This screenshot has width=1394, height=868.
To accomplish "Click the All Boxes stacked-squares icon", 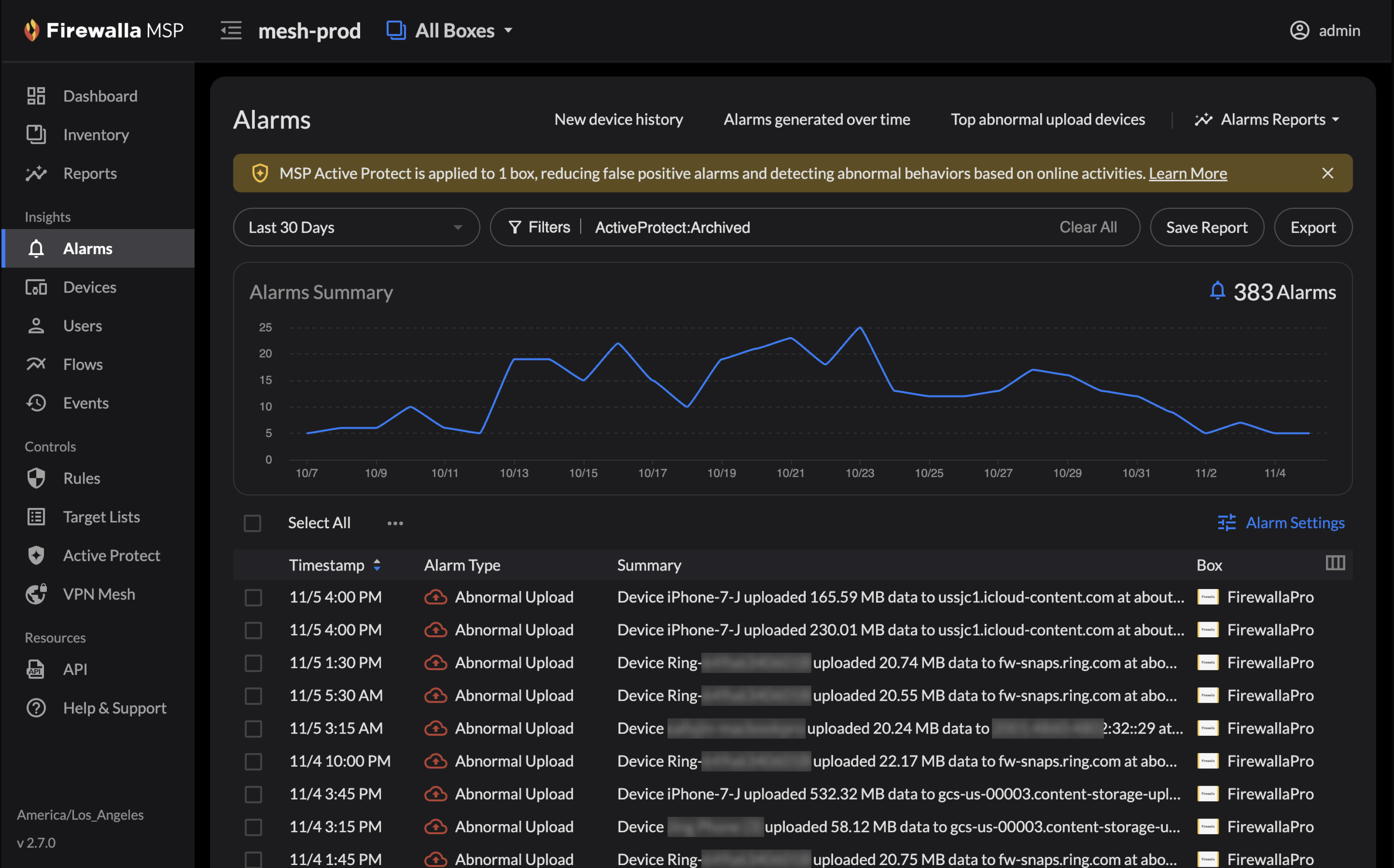I will pos(396,30).
